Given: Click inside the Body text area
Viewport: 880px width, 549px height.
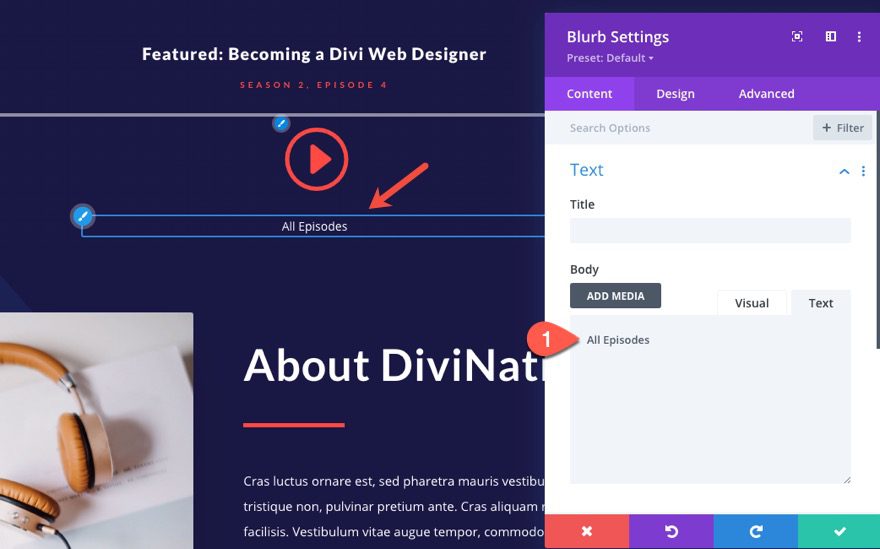Looking at the screenshot, I should coord(710,400).
